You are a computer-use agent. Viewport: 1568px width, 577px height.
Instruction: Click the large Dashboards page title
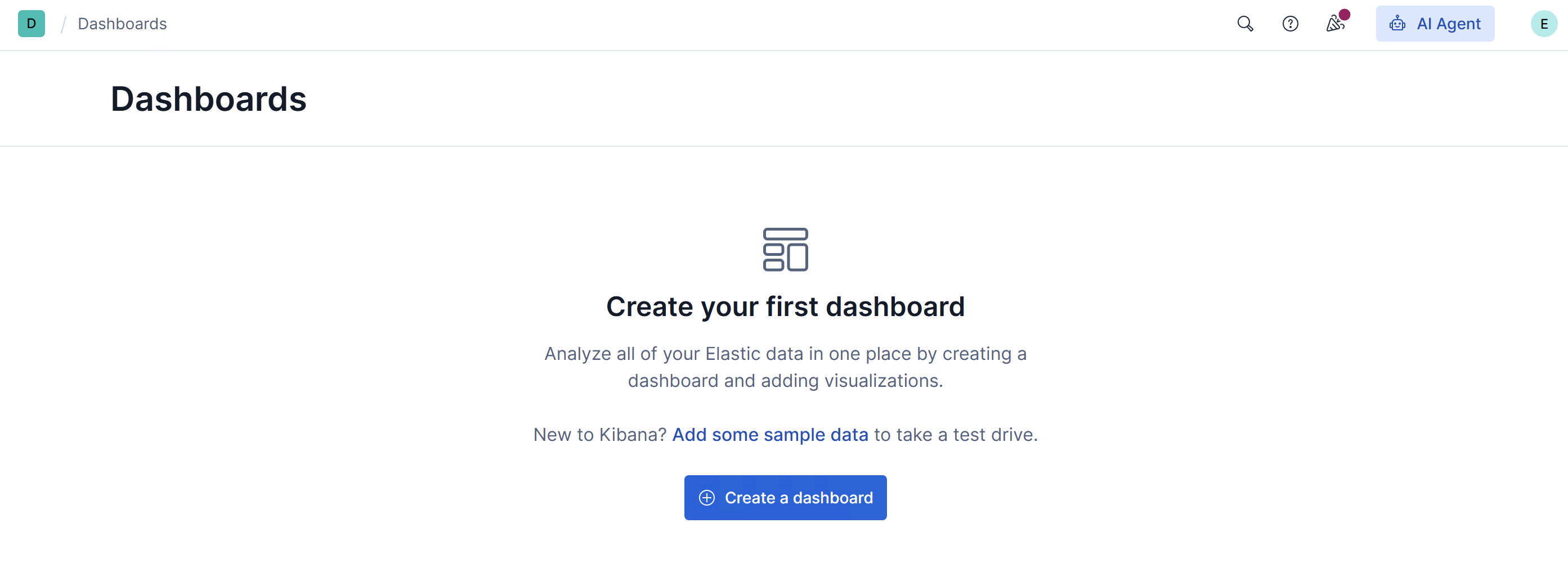pos(208,98)
